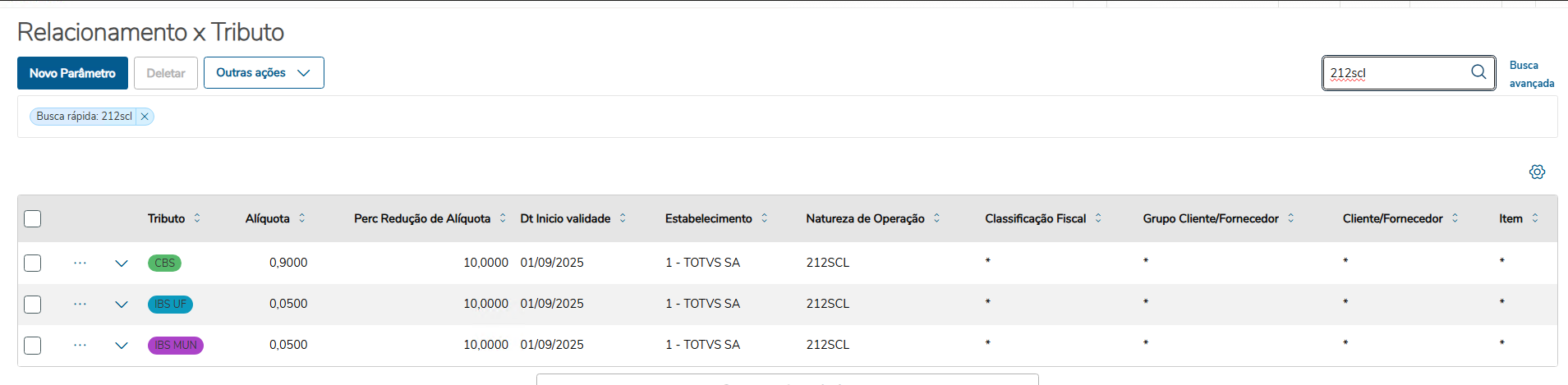The height and width of the screenshot is (385, 1568).
Task: Expand the Outras ações dropdown
Action: click(264, 73)
